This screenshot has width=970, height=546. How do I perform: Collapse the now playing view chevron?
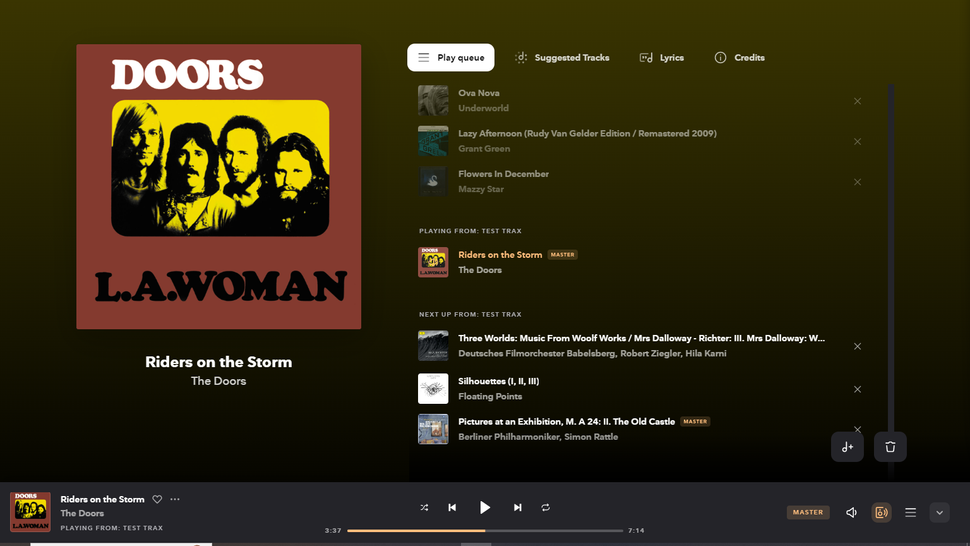939,512
